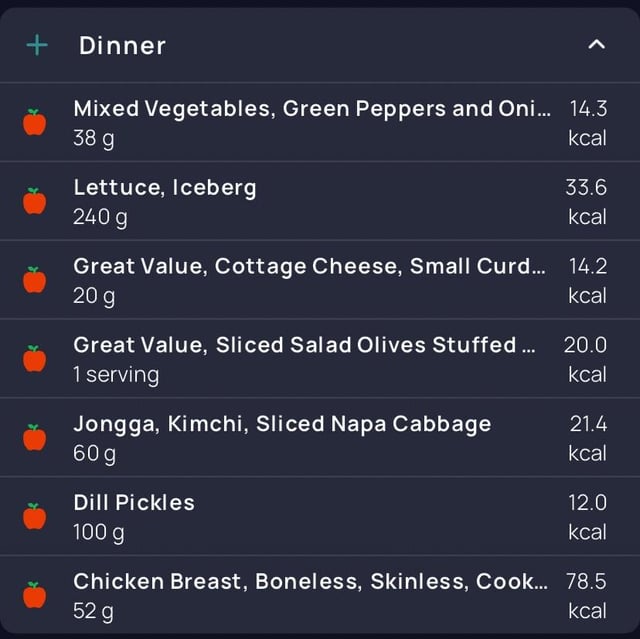This screenshot has width=640, height=639.
Task: Click the apple icon beside Lettuce, Iceberg
Action: click(x=34, y=201)
